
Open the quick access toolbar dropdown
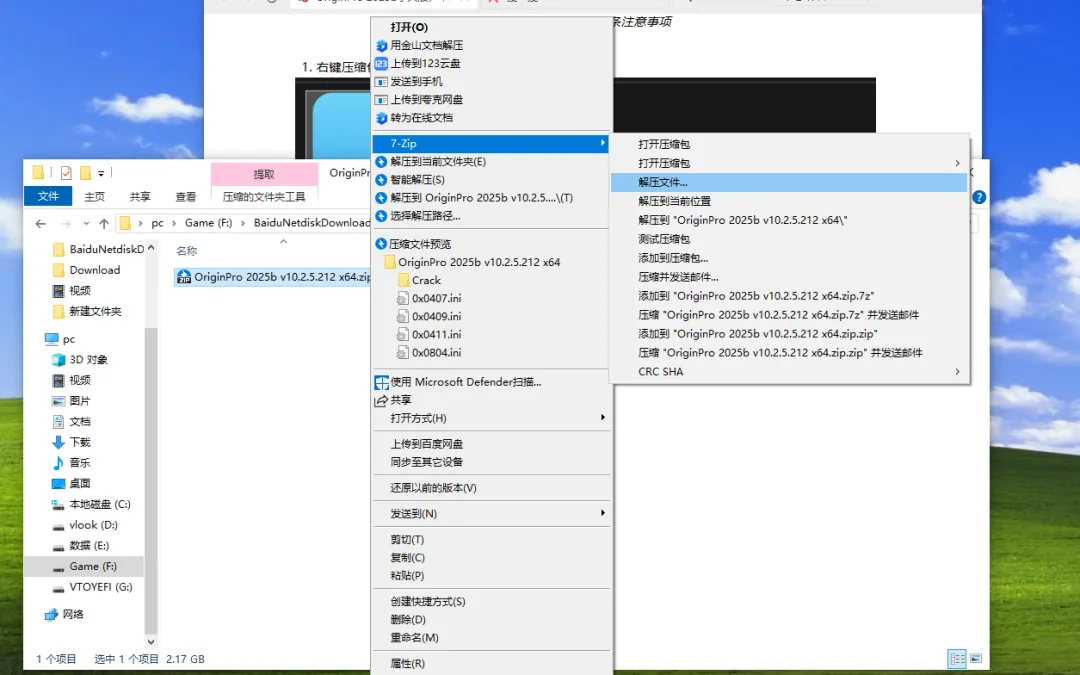click(101, 173)
